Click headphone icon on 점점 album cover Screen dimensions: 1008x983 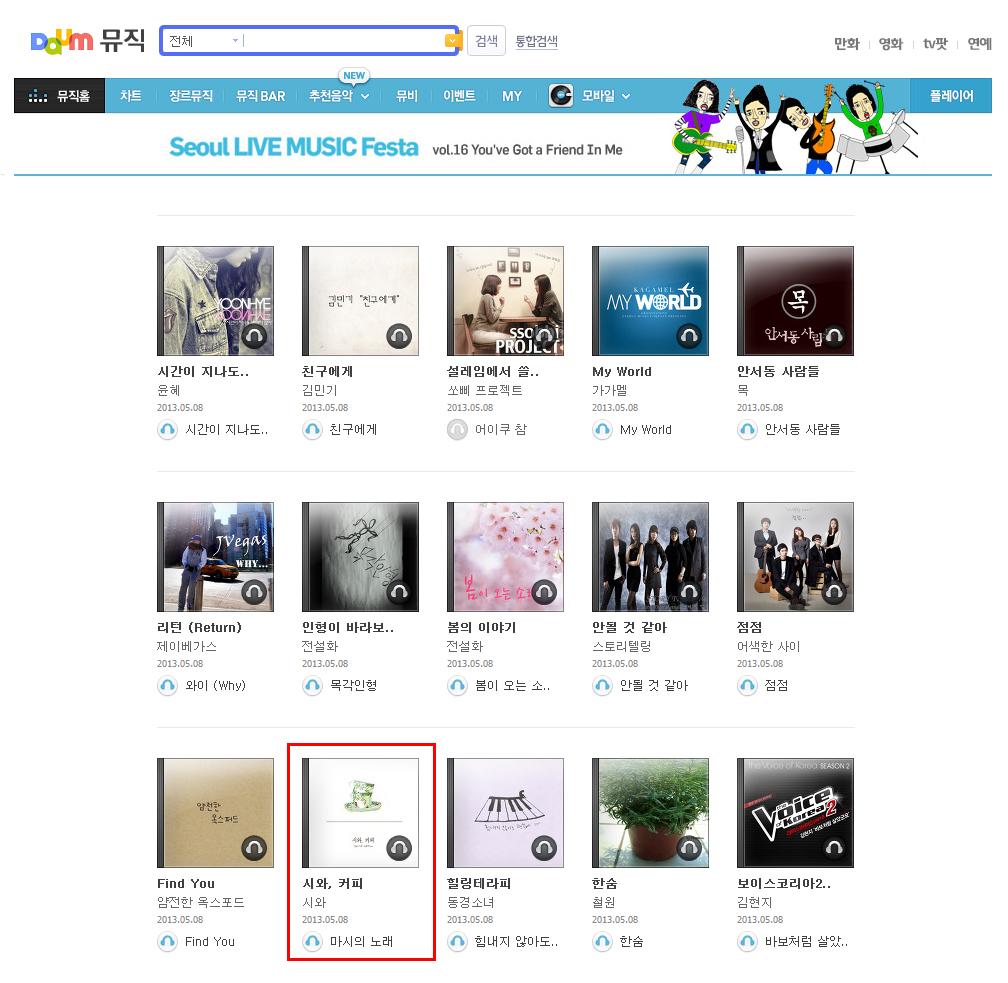pyautogui.click(x=834, y=591)
